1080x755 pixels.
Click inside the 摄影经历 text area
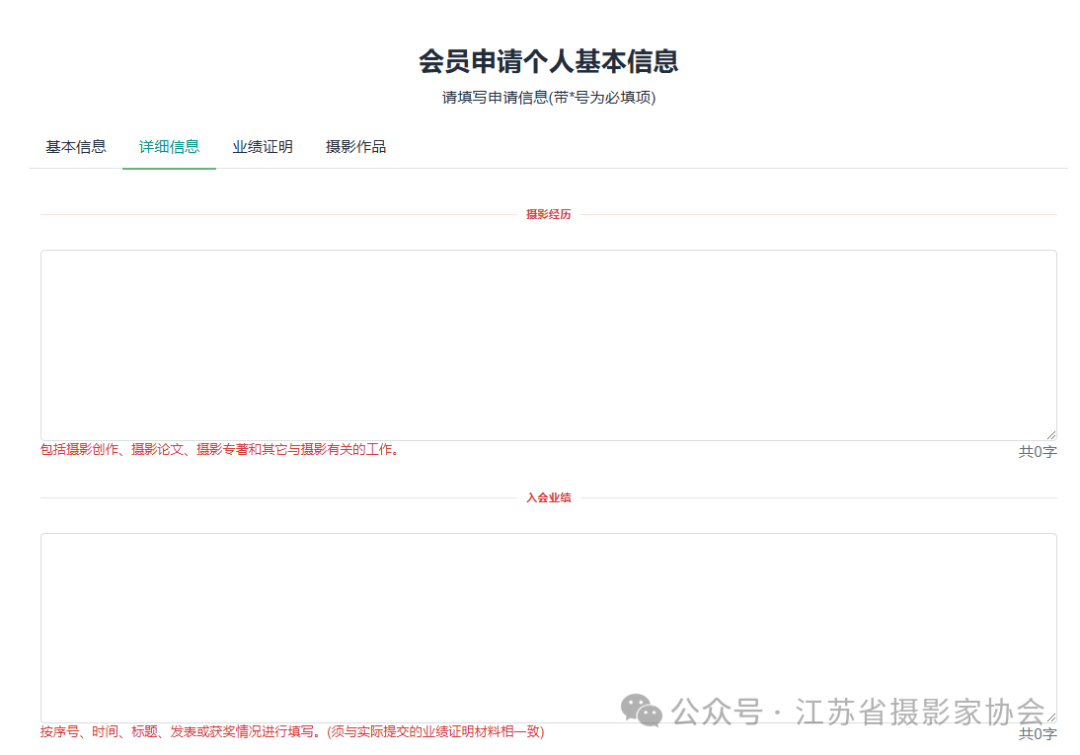(x=548, y=345)
